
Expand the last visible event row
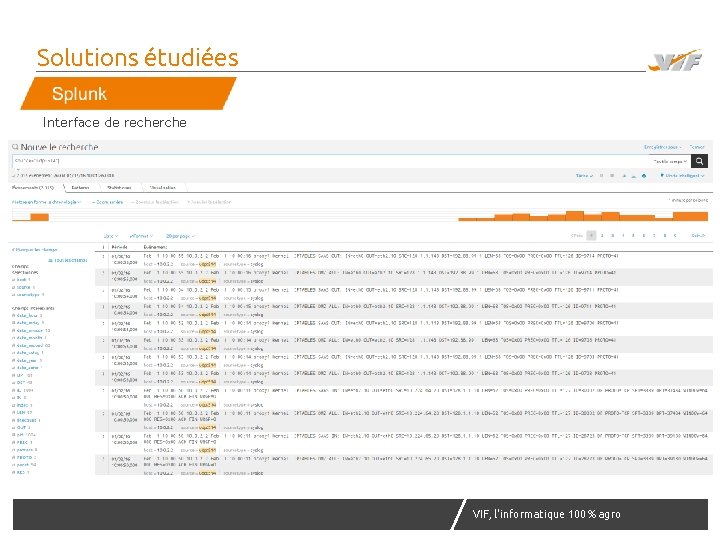click(x=103, y=459)
